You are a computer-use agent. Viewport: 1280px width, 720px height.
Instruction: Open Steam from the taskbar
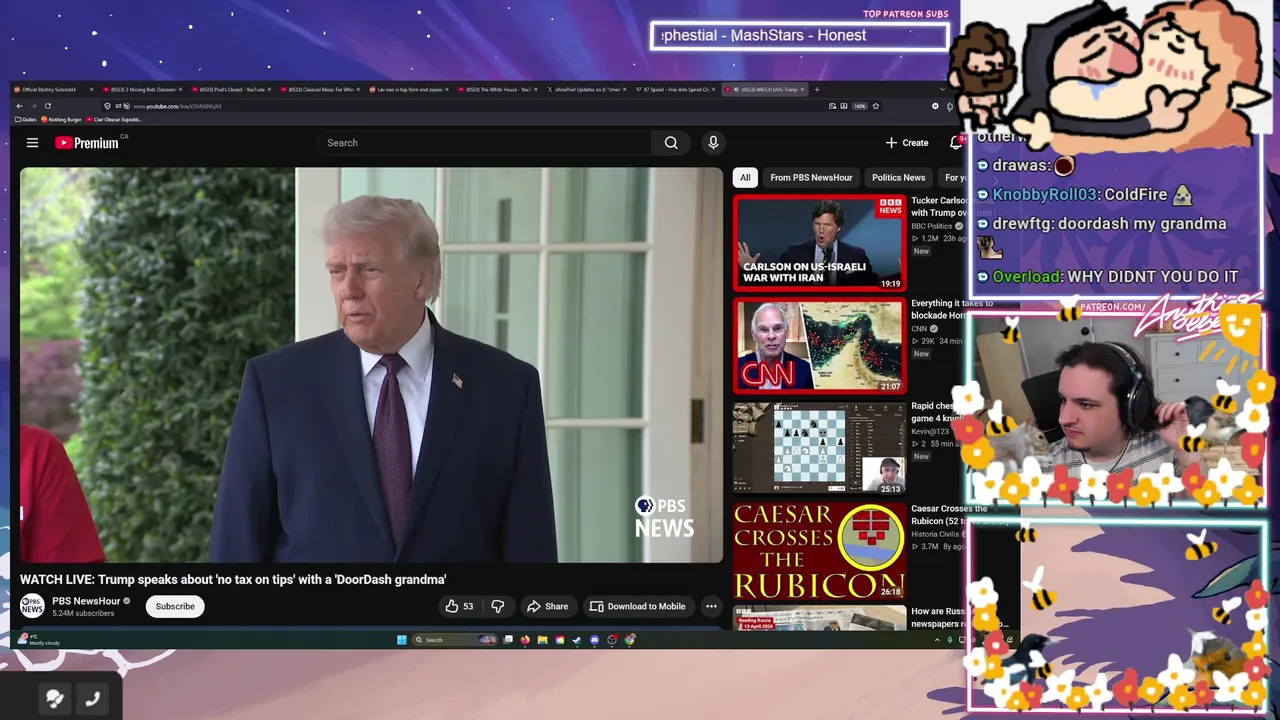(577, 640)
